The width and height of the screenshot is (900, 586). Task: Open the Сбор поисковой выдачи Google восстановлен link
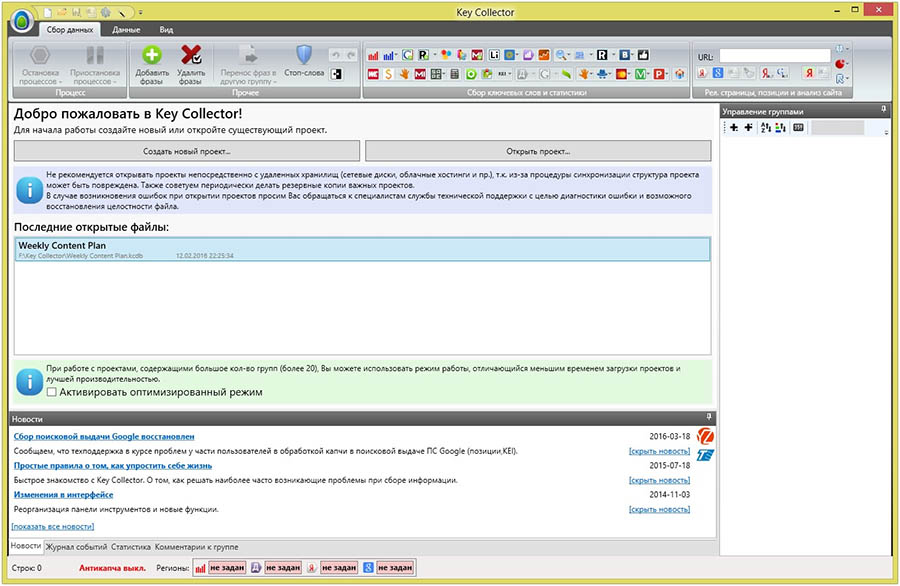[x=104, y=437]
